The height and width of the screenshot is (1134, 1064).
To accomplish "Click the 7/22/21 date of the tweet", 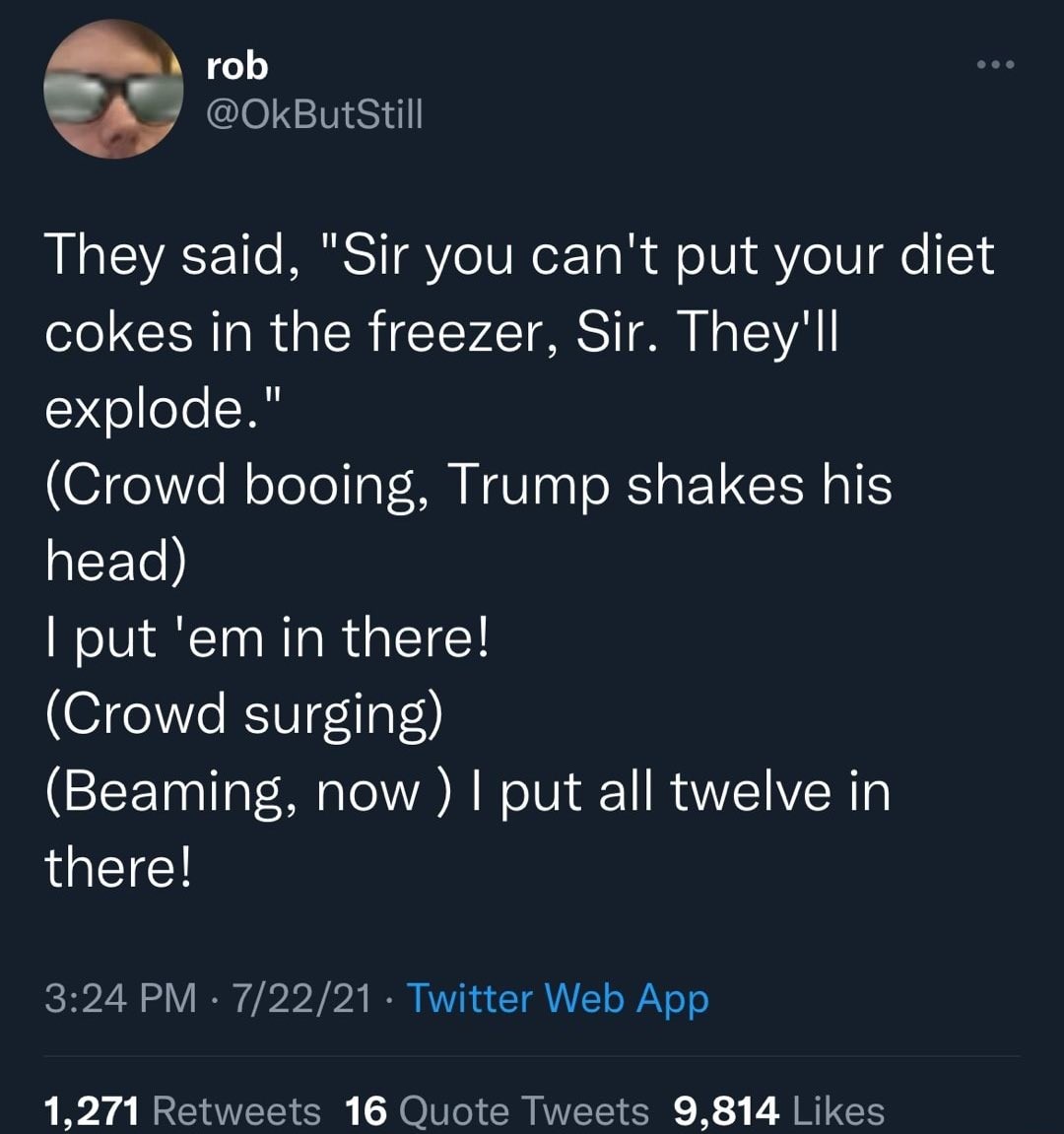I will pos(301,999).
